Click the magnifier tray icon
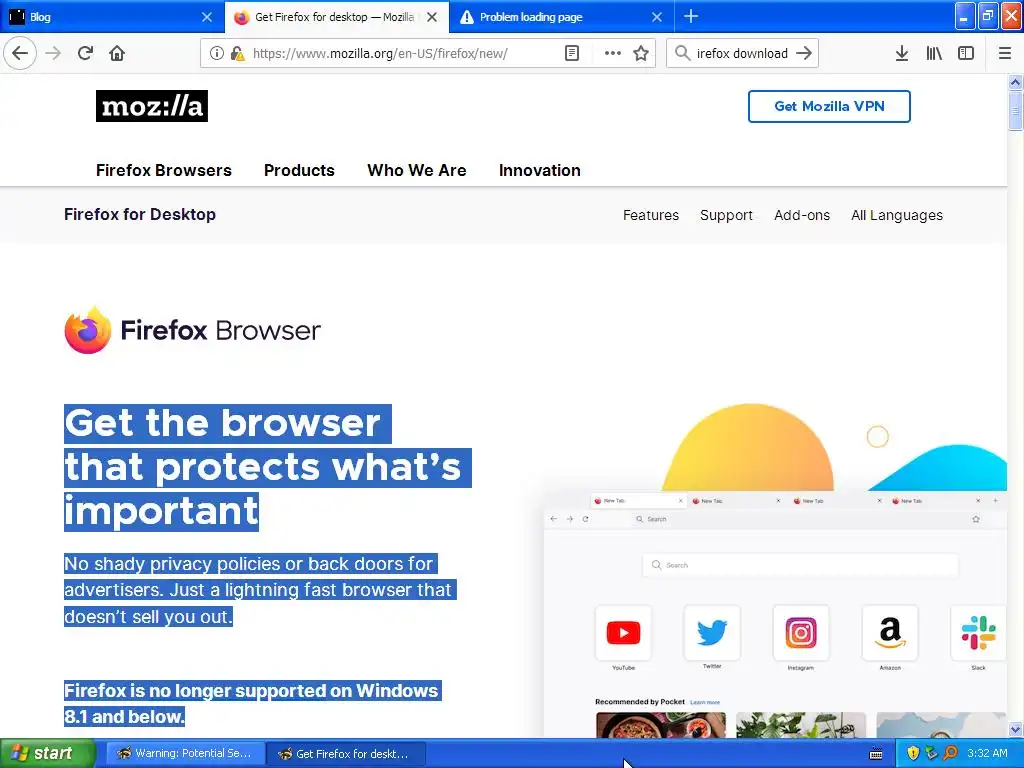This screenshot has height=768, width=1024. [950, 753]
